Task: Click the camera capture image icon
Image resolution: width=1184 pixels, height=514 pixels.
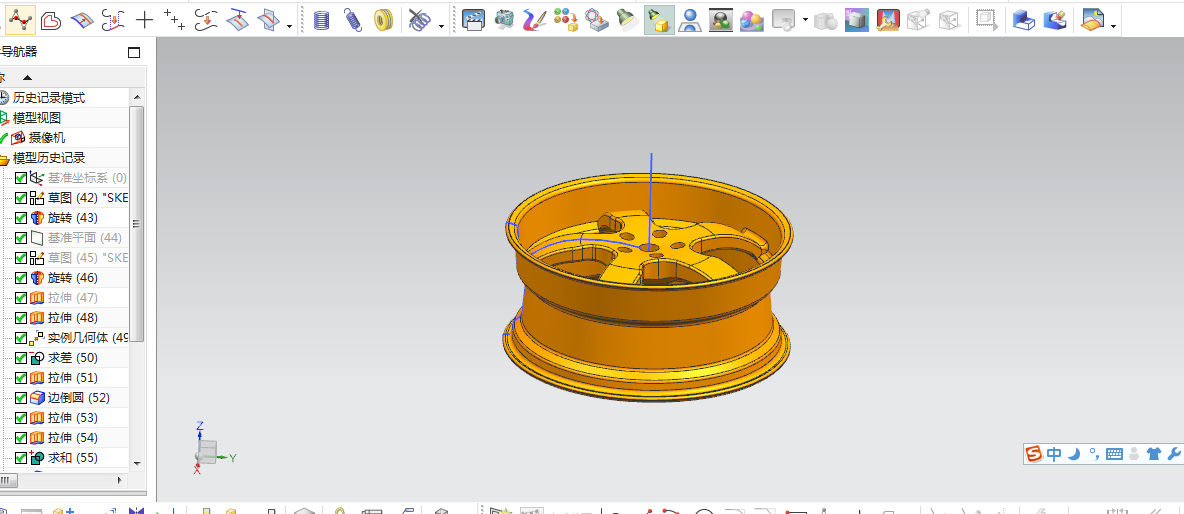Action: (504, 20)
